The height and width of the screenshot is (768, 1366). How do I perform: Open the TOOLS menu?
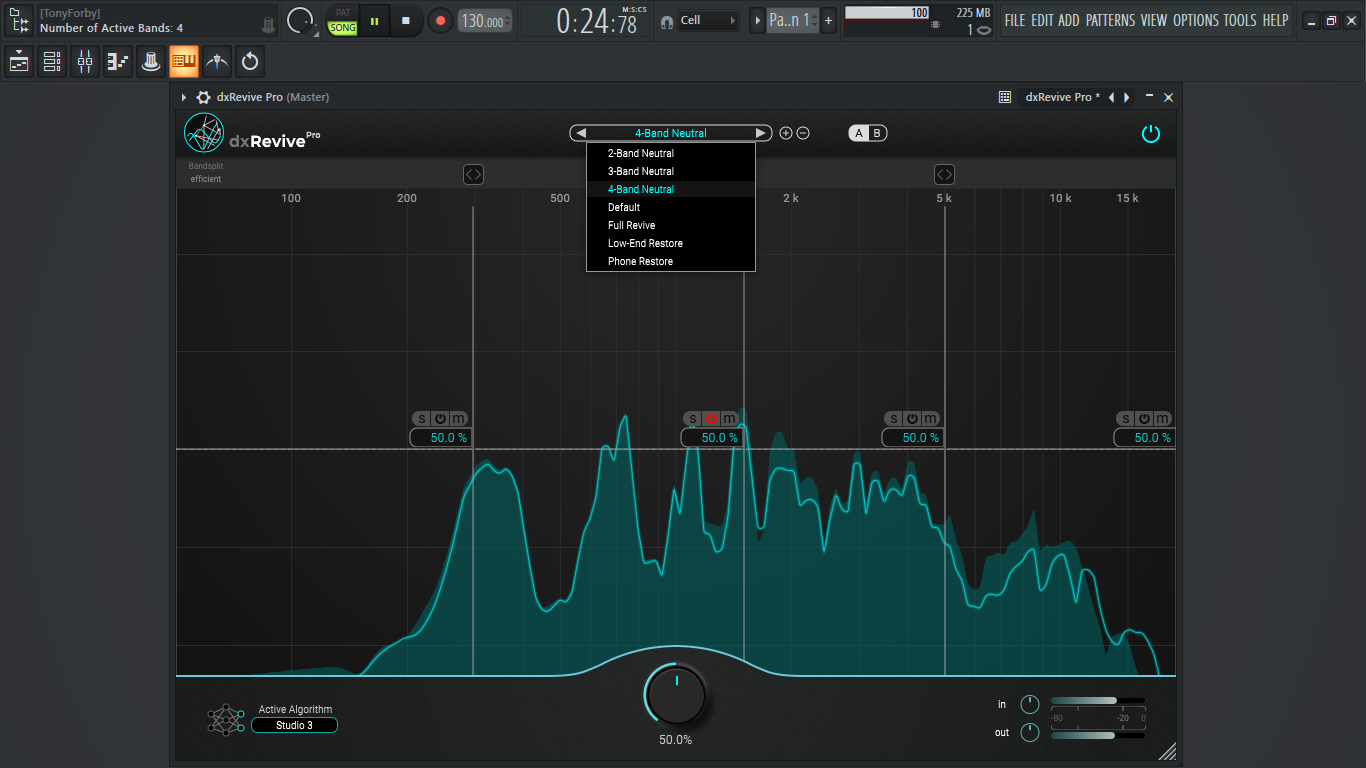tap(1240, 20)
